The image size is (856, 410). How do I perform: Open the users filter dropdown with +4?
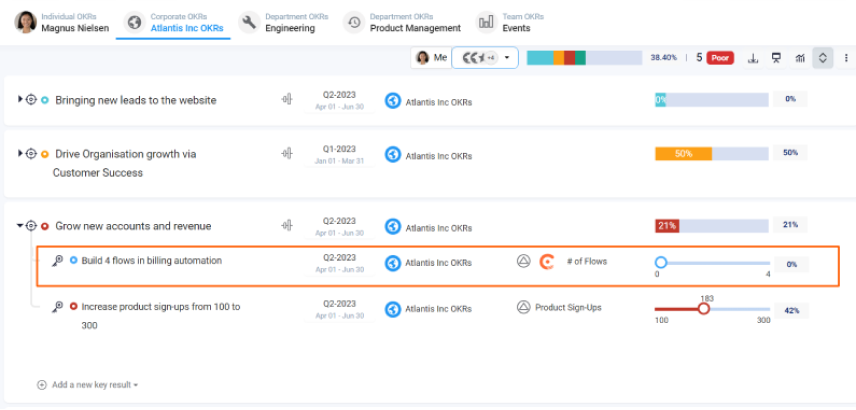(485, 57)
